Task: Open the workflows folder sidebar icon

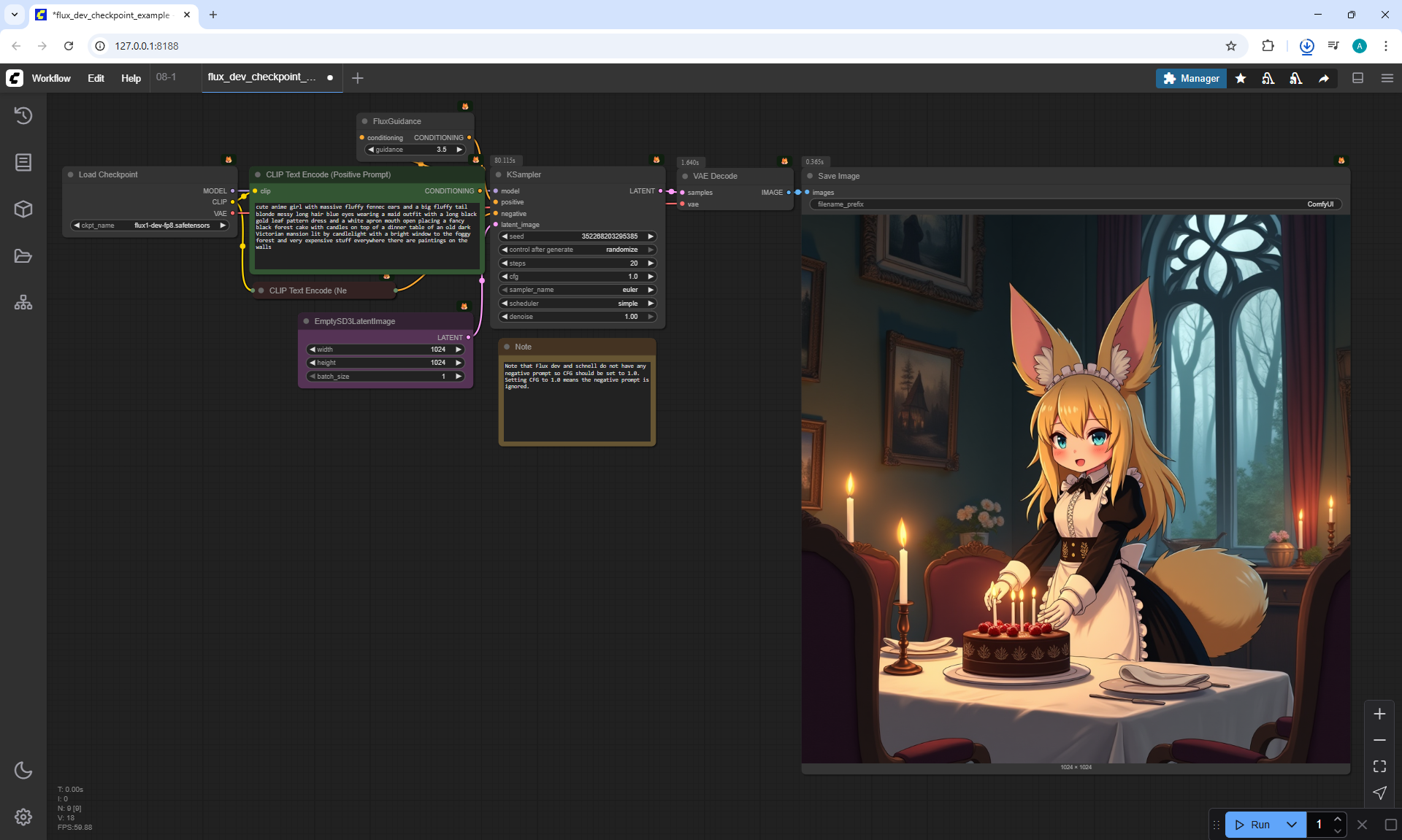Action: tap(23, 256)
